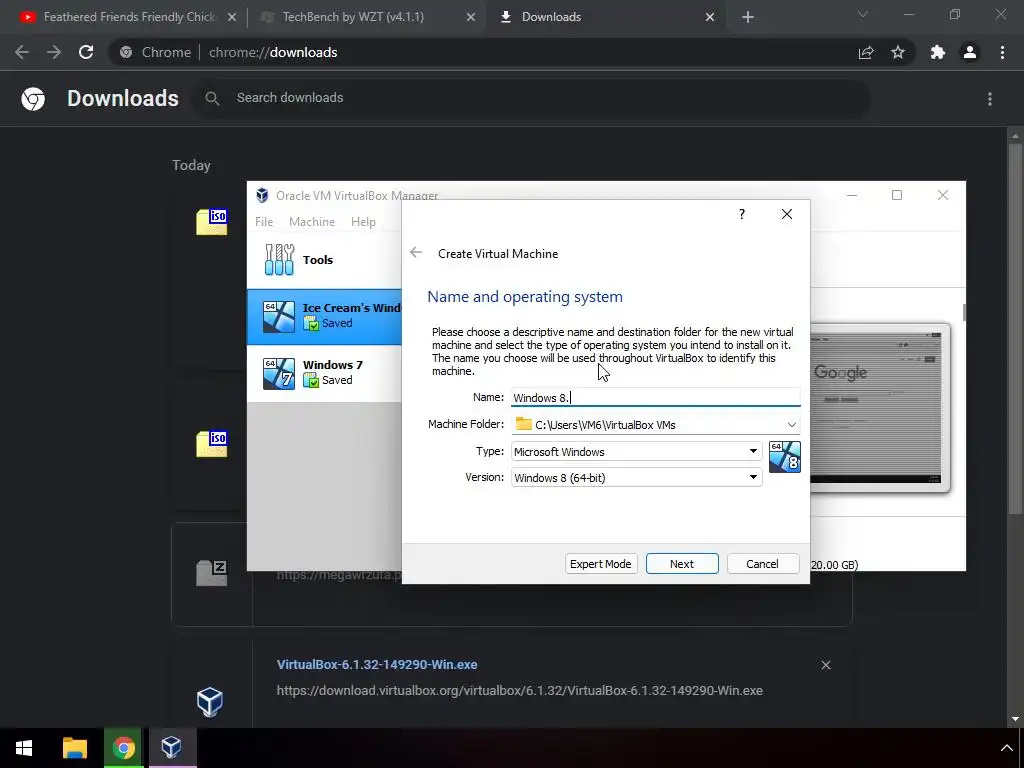
Task: Click the Name field containing Windows 8.
Action: (x=655, y=398)
